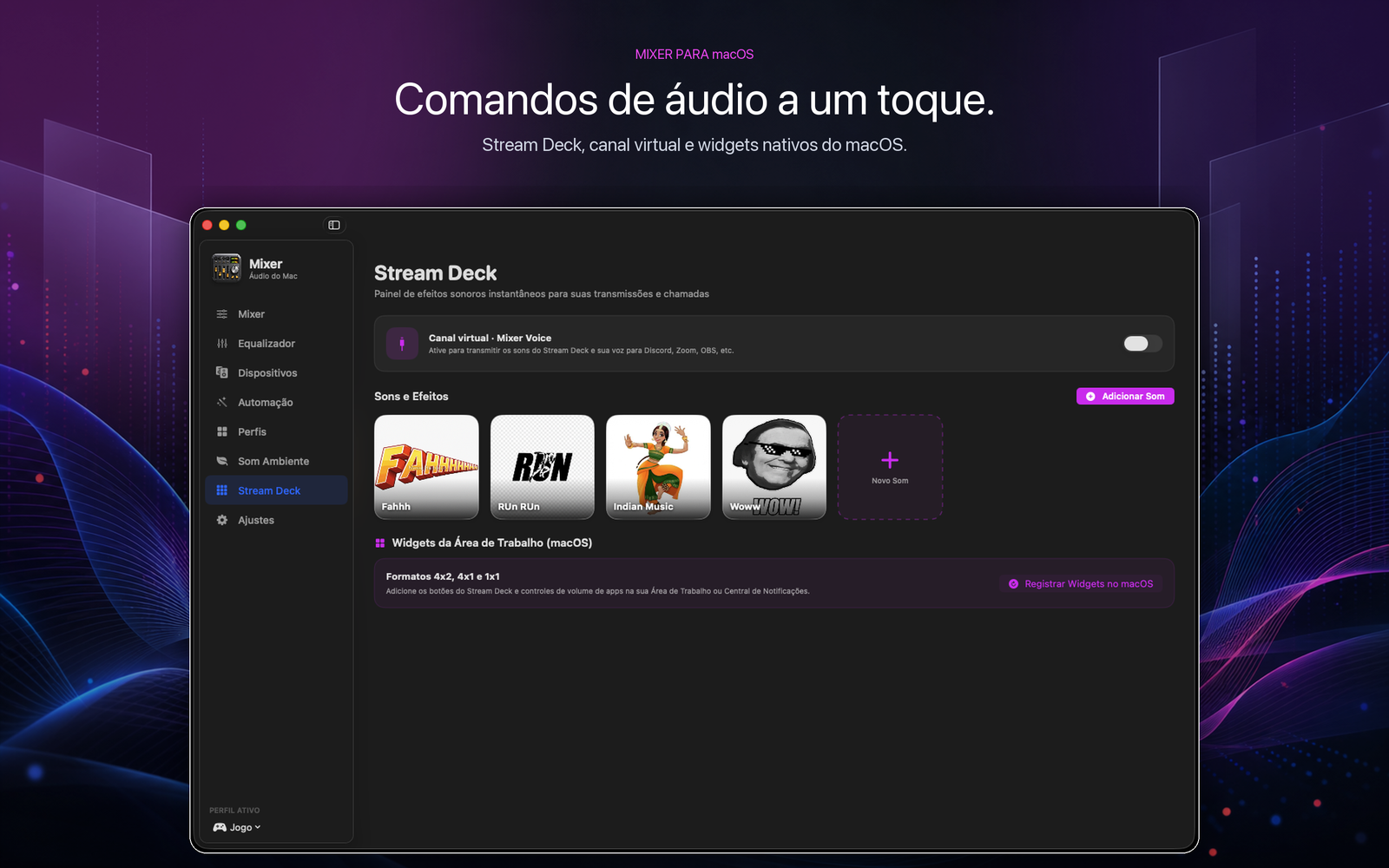Click Registrar Widgets no macOS
This screenshot has height=868, width=1389.
[x=1081, y=584]
